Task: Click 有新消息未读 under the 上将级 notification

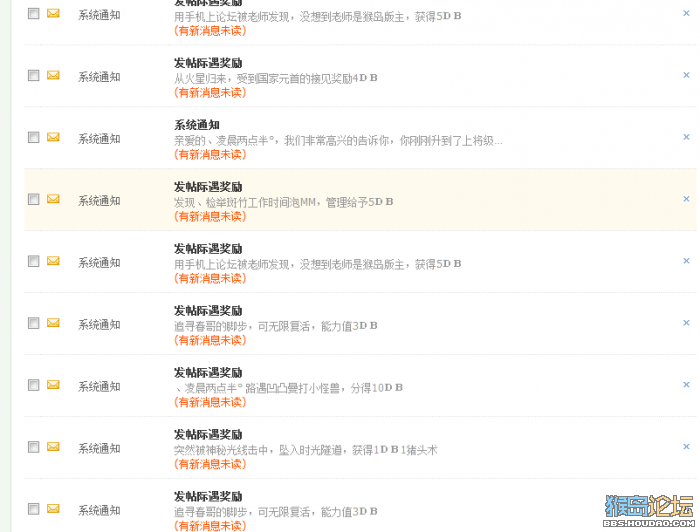Action: coord(210,155)
